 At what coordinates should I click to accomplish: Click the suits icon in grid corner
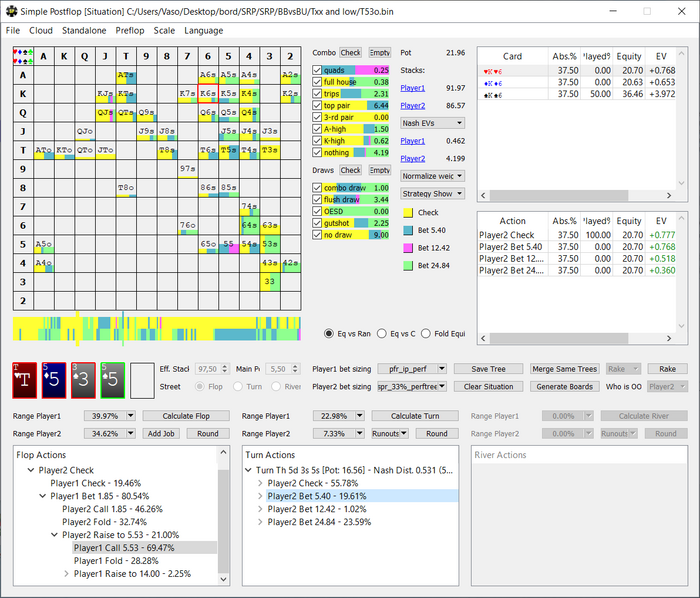22,54
